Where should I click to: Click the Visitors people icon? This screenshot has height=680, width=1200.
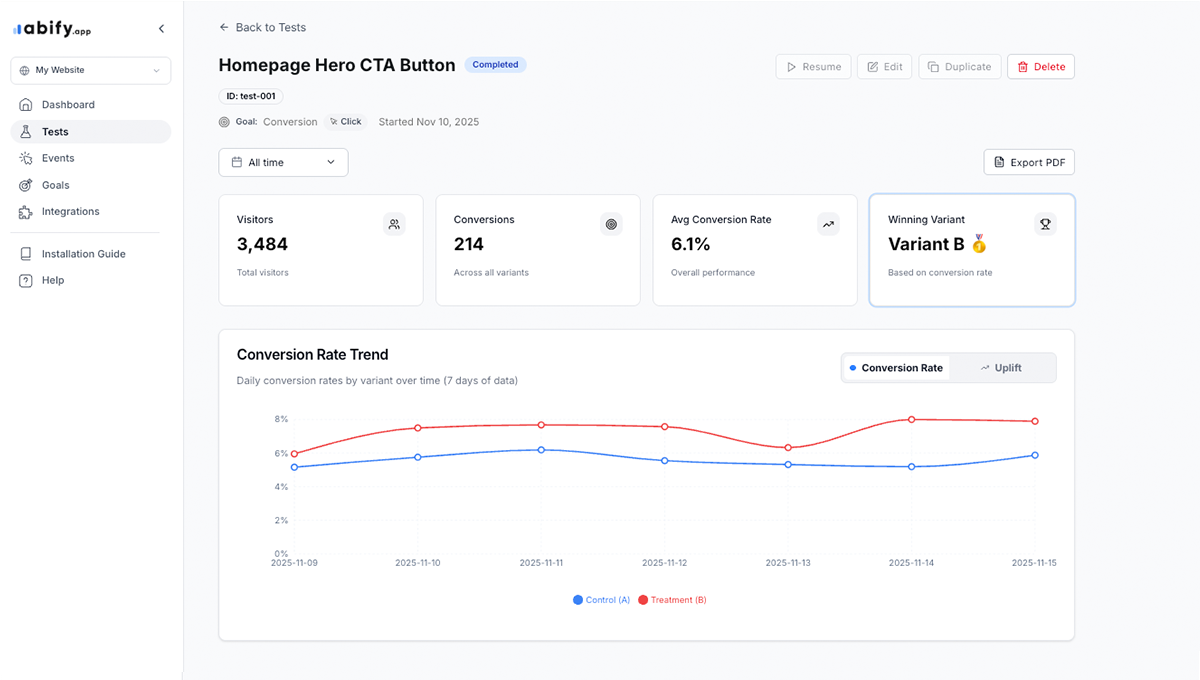(x=394, y=225)
